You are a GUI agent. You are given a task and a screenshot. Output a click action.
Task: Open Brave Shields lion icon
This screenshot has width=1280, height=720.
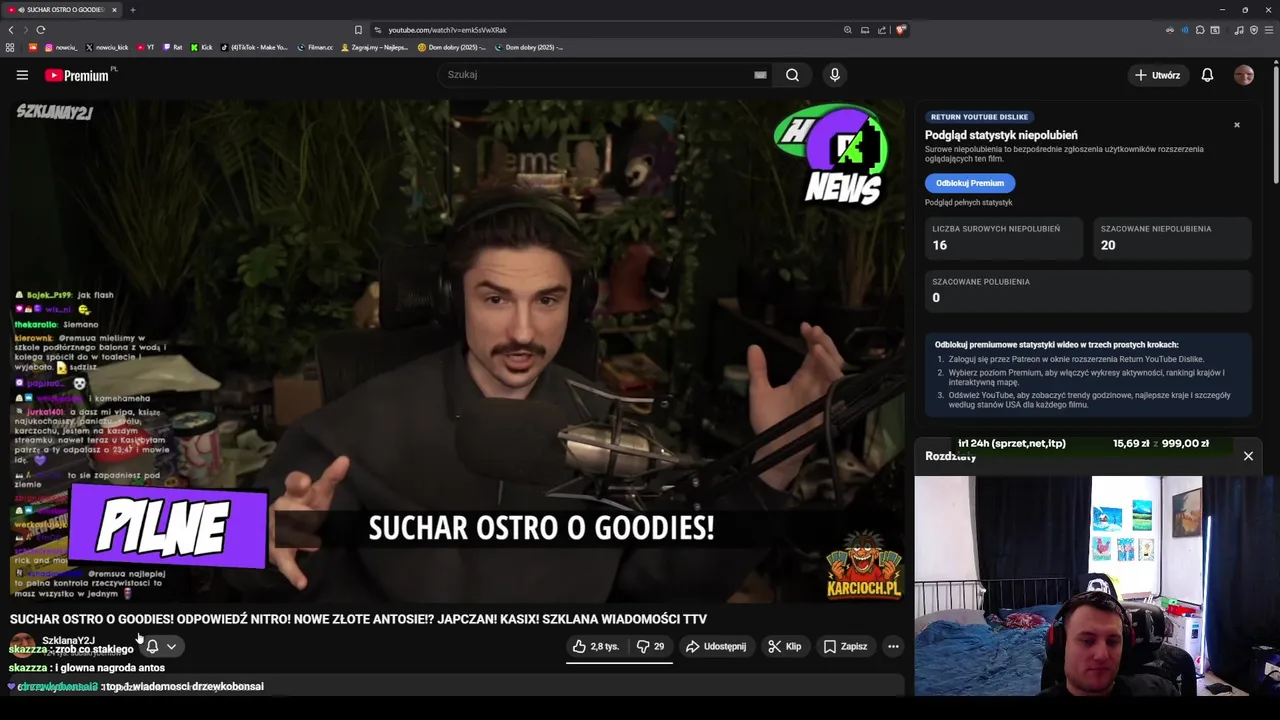click(x=900, y=30)
